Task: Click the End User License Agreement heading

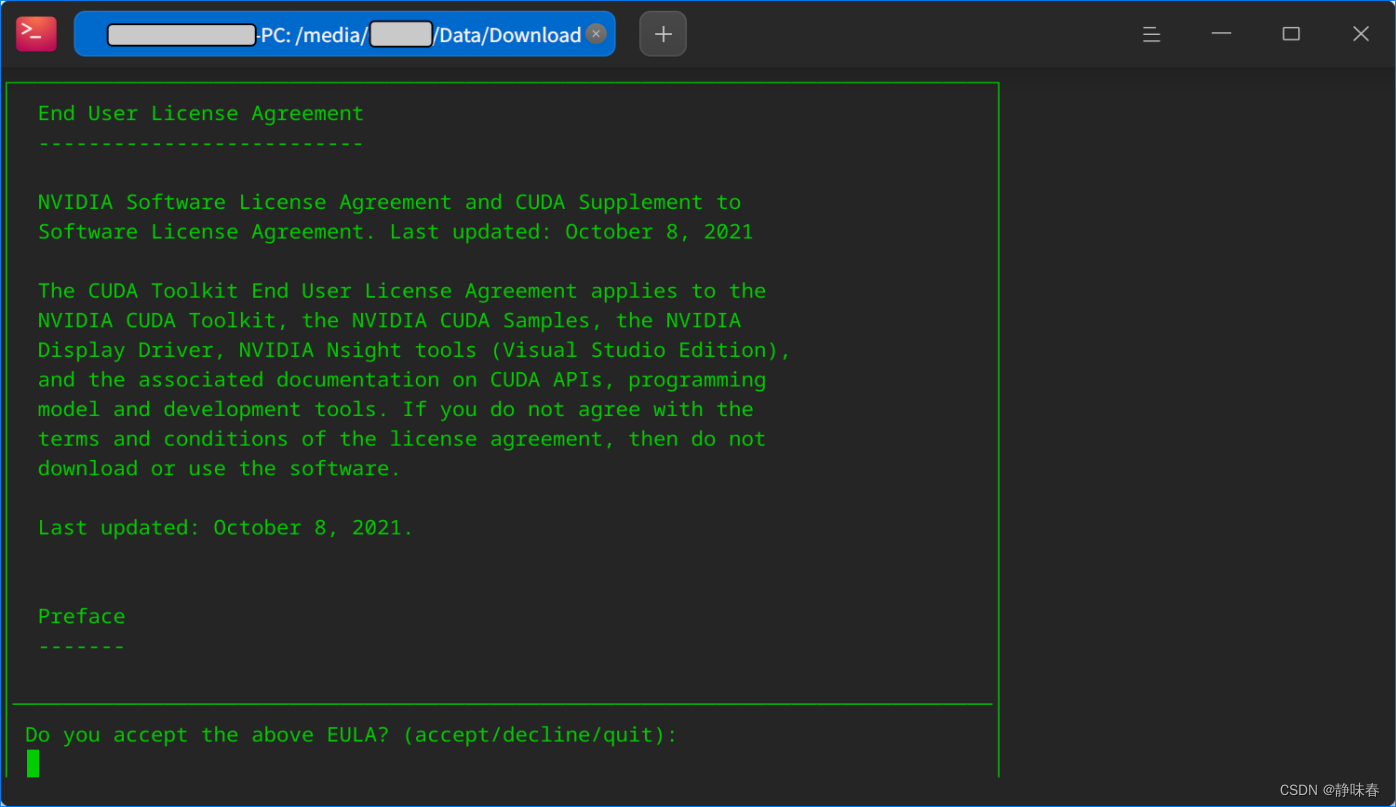Action: 200,113
